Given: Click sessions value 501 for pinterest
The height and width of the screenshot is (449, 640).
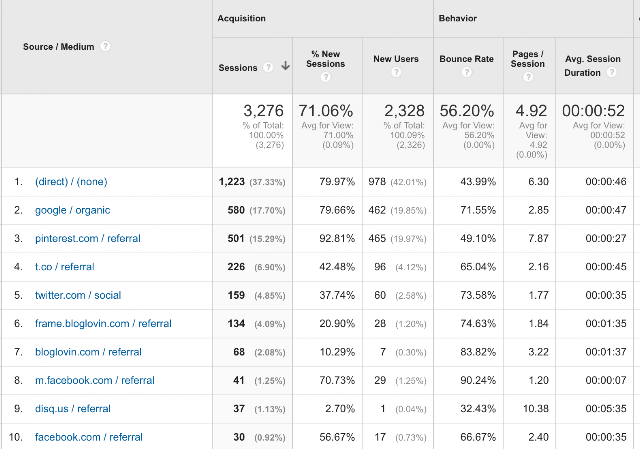Looking at the screenshot, I should (x=236, y=238).
